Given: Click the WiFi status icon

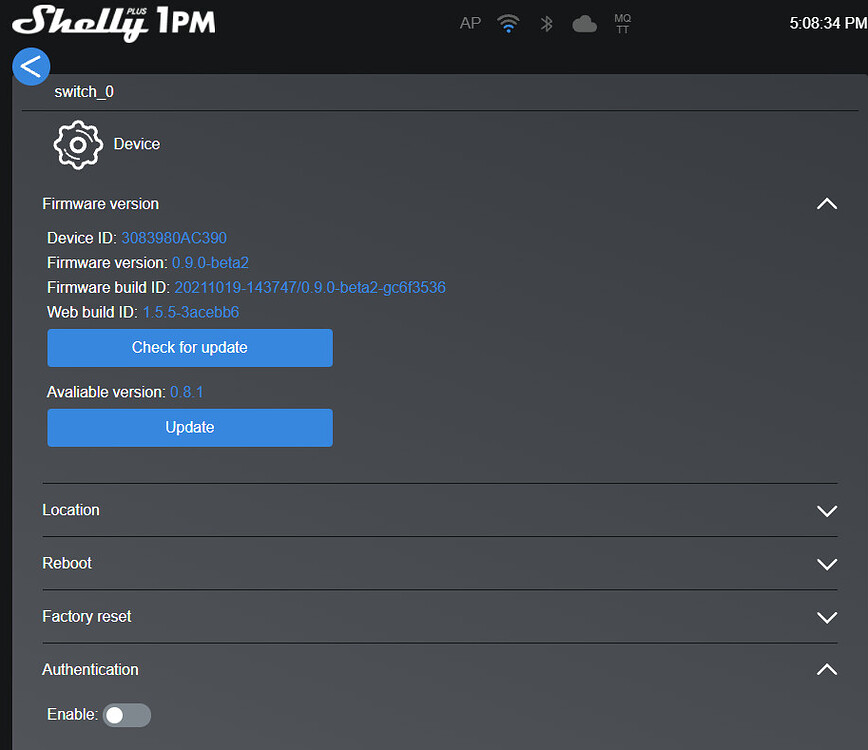Looking at the screenshot, I should [508, 23].
